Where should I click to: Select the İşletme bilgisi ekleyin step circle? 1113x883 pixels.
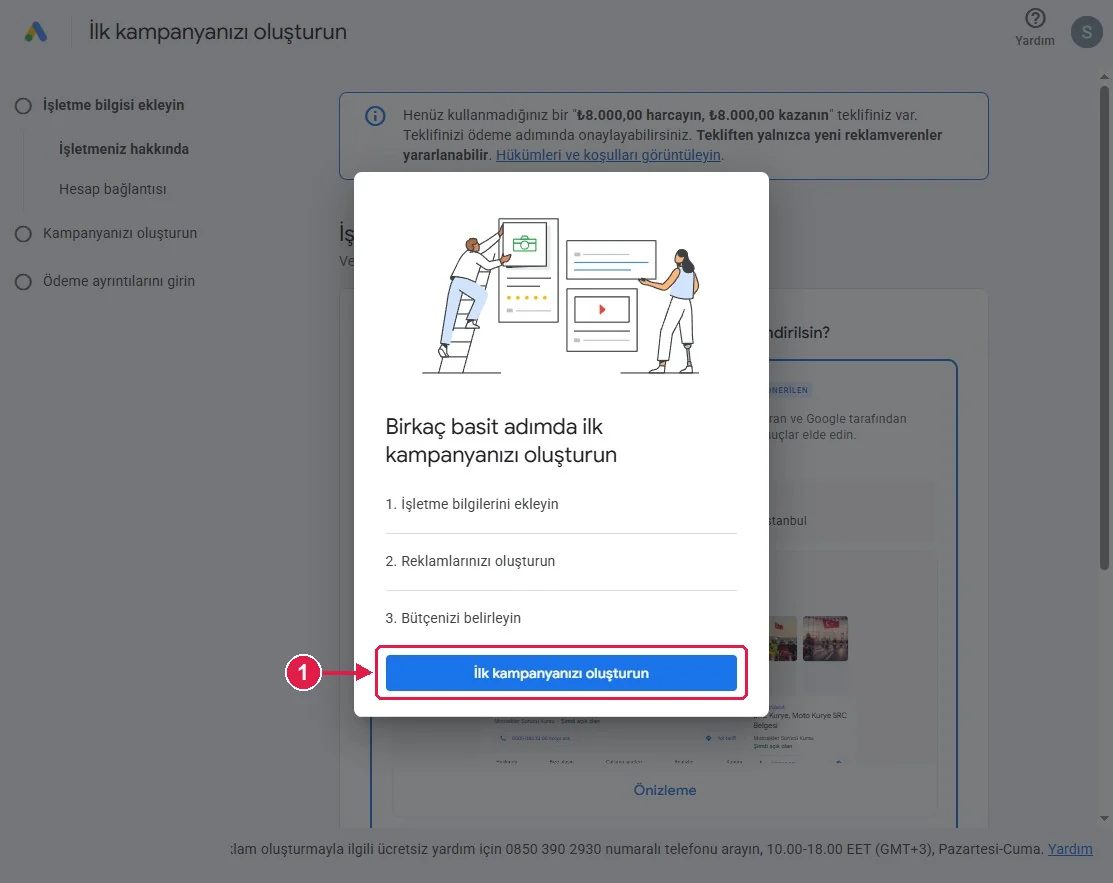point(23,106)
